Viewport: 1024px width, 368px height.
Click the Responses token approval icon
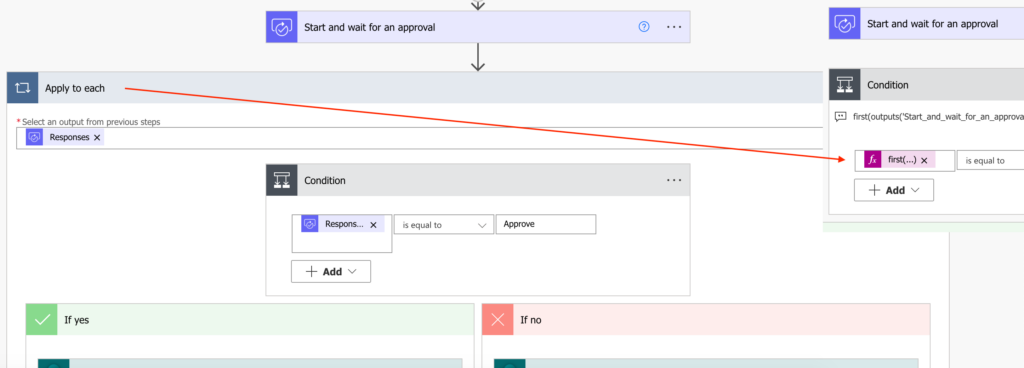[35, 137]
